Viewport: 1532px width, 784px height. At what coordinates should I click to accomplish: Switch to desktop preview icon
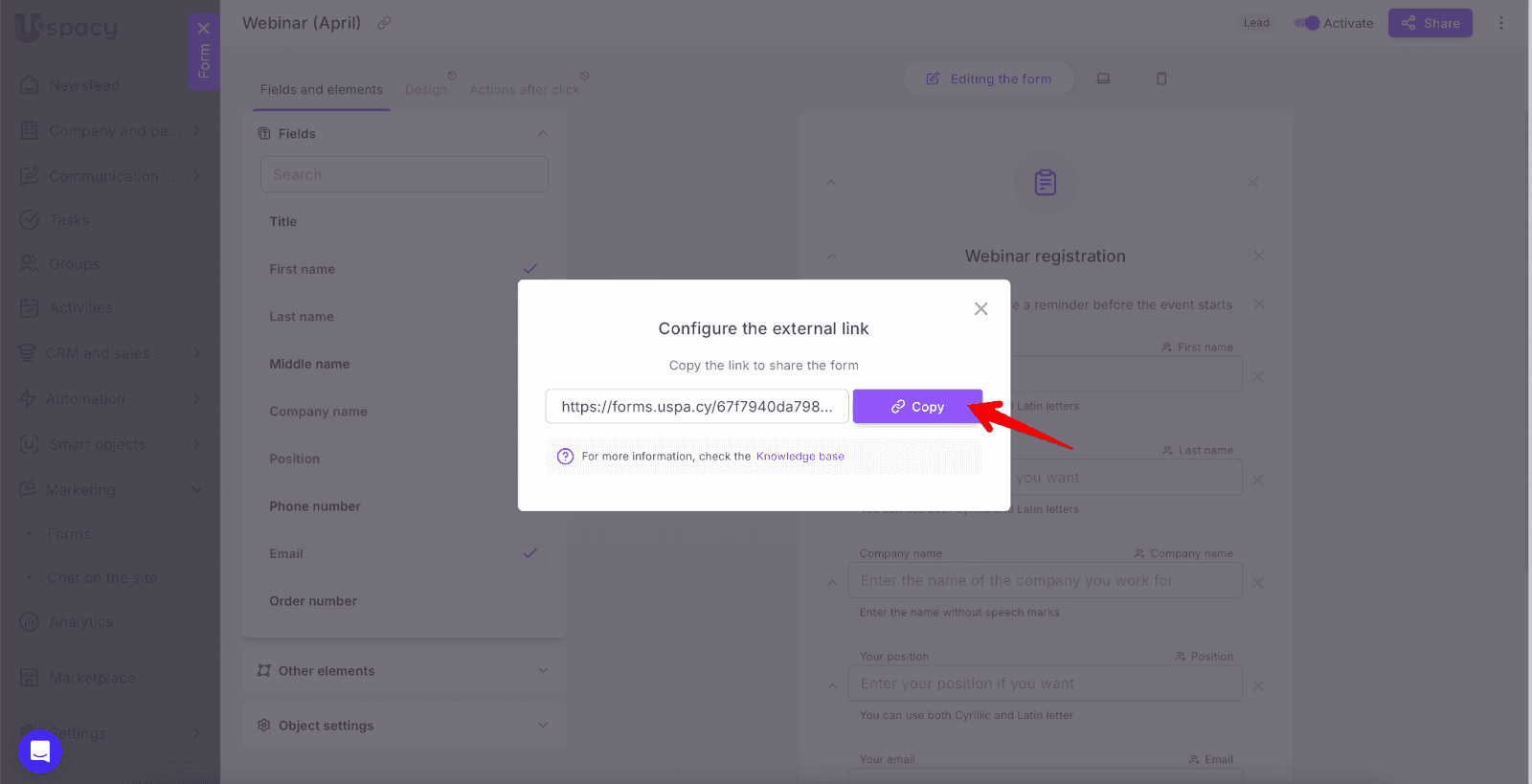coord(1103,78)
